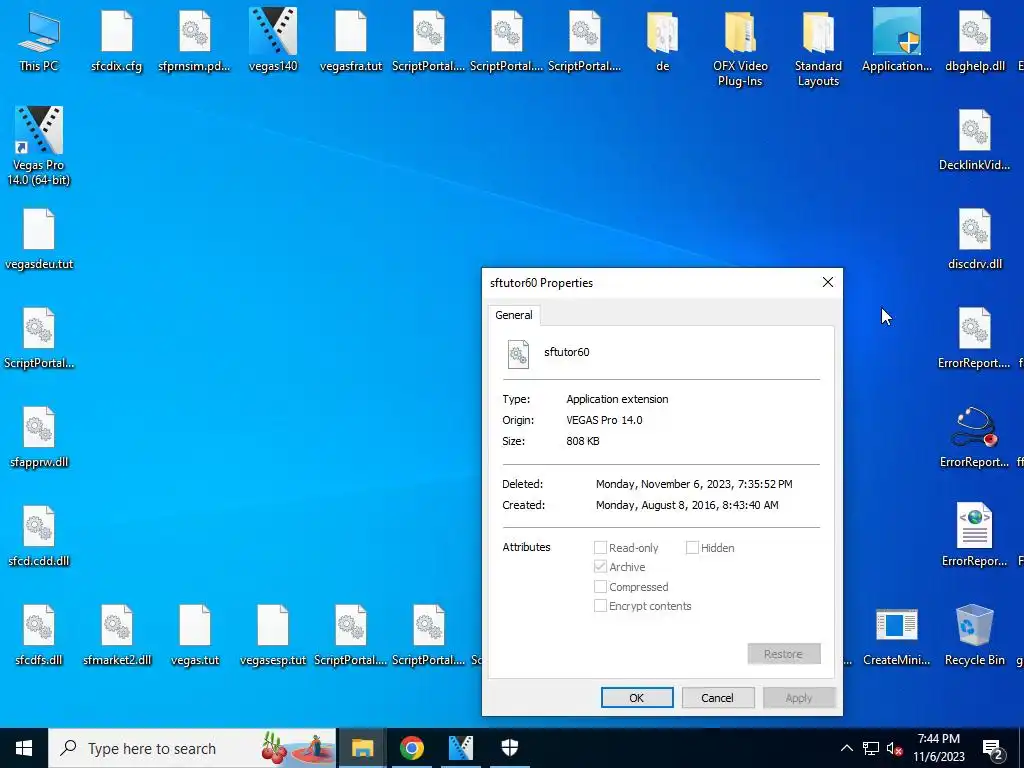1024x768 pixels.
Task: Toggle the Read-only checkbox
Action: click(600, 547)
